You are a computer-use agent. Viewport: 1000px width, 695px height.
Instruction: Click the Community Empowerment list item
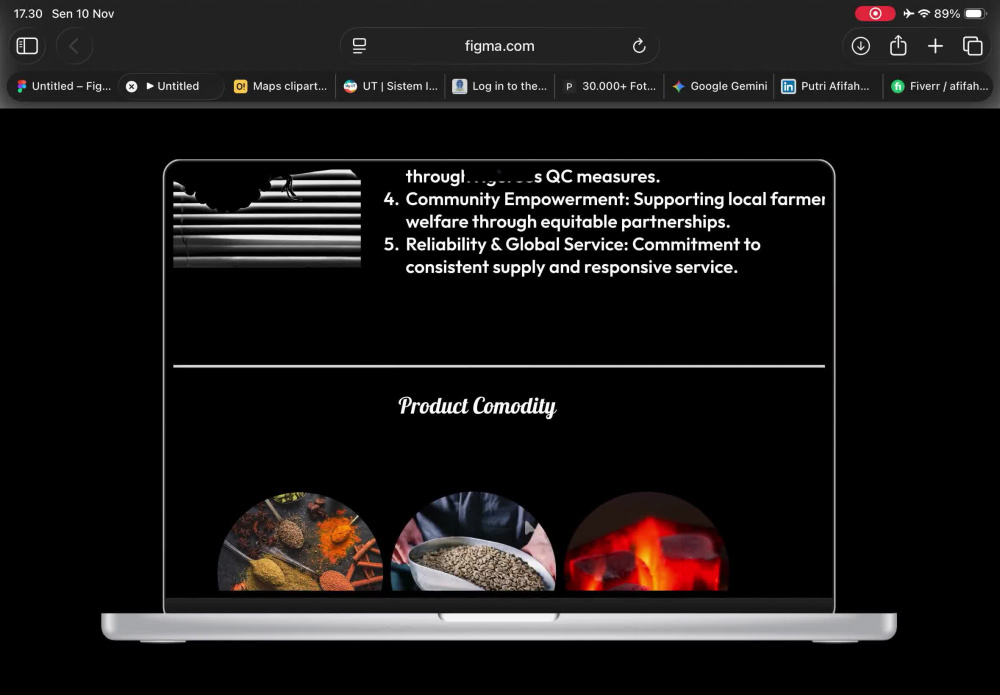(603, 210)
